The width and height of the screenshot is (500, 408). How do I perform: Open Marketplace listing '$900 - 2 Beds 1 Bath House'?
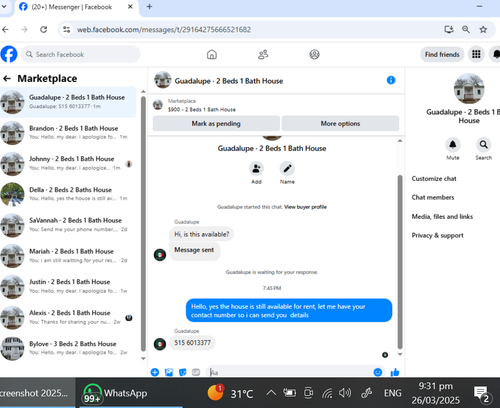201,110
